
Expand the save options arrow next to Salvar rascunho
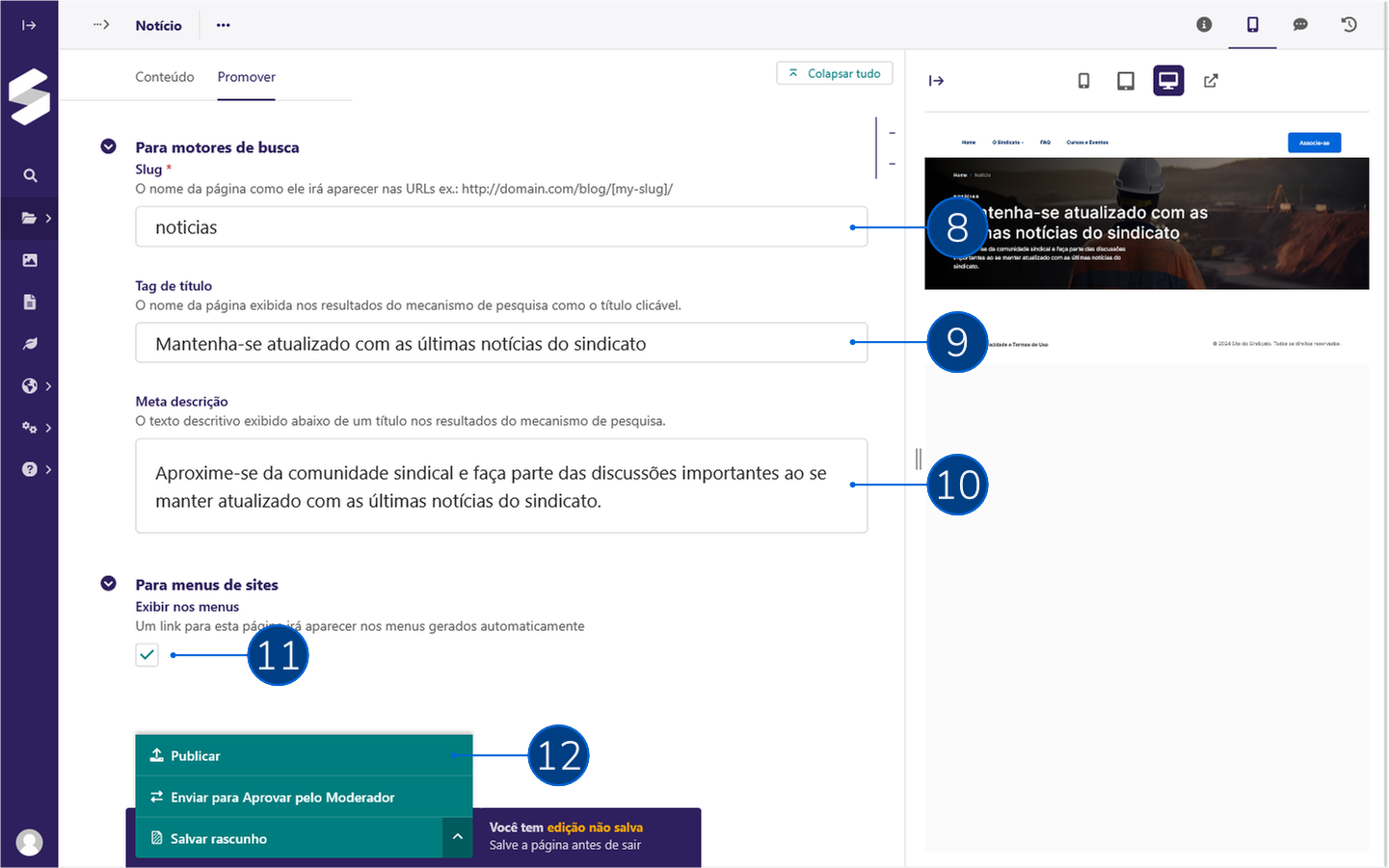(x=457, y=837)
